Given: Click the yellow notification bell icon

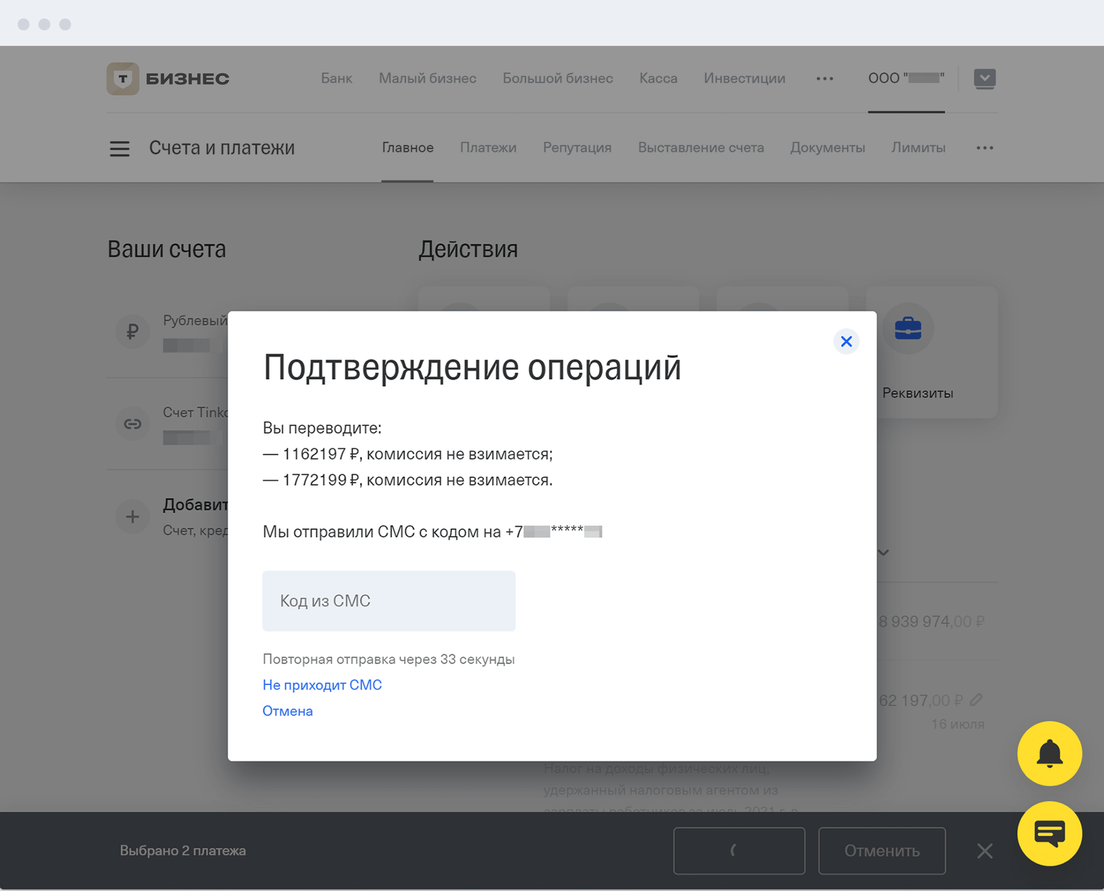Looking at the screenshot, I should click(x=1049, y=753).
